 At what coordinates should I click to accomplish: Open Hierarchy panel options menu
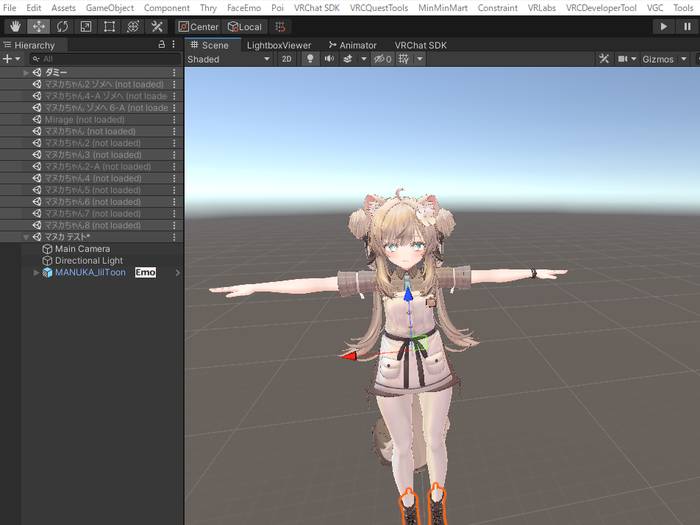coord(174,45)
